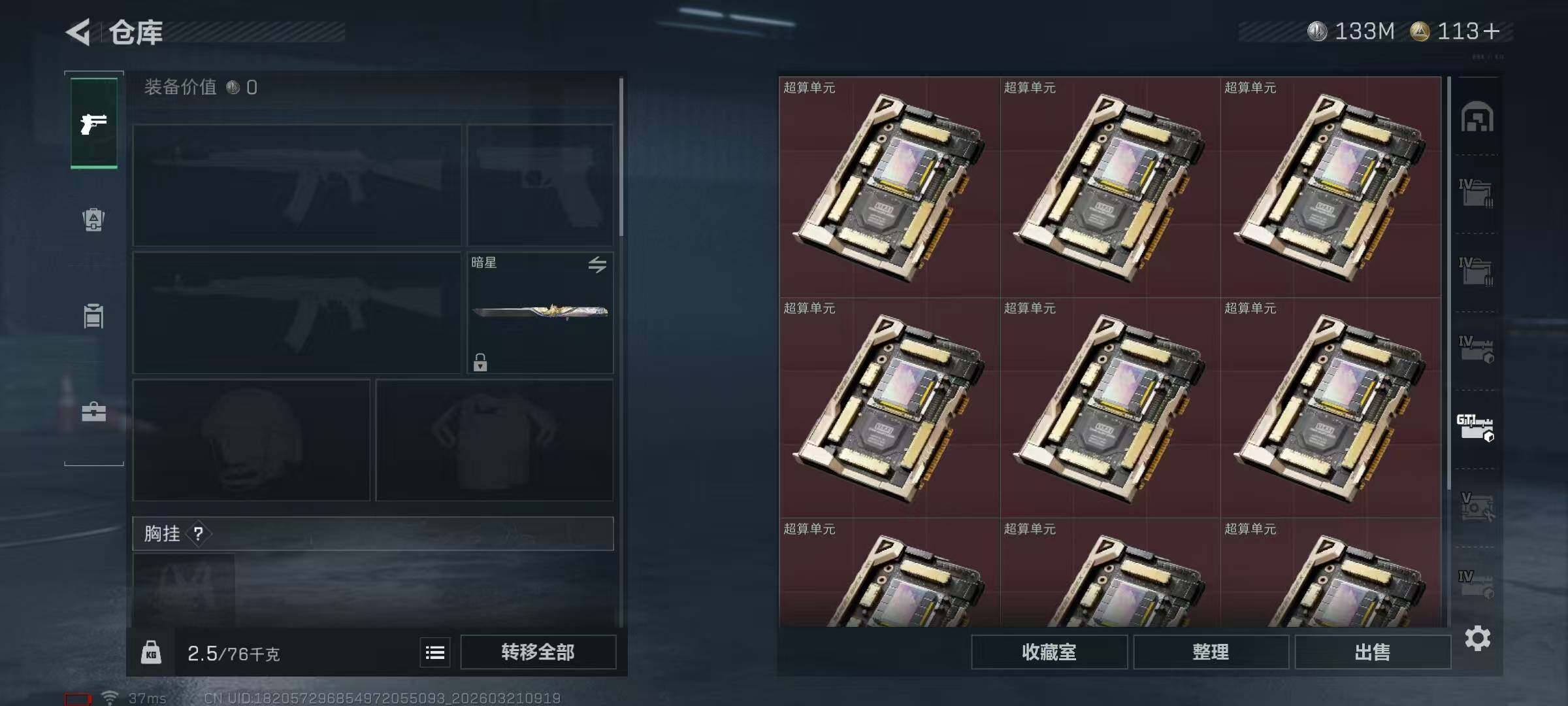Toggle the list view icon beside 转移全部

[435, 652]
